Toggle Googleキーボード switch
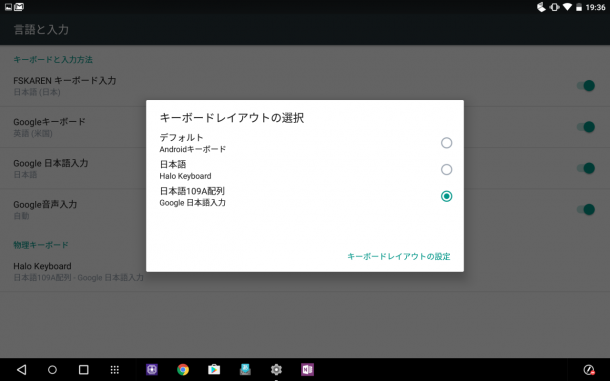 585,127
